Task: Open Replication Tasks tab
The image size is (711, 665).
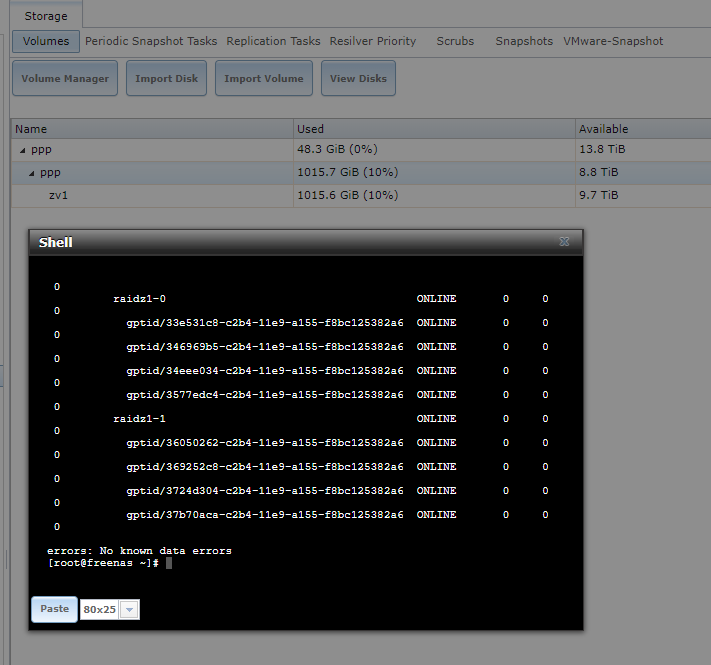Action: [x=273, y=41]
